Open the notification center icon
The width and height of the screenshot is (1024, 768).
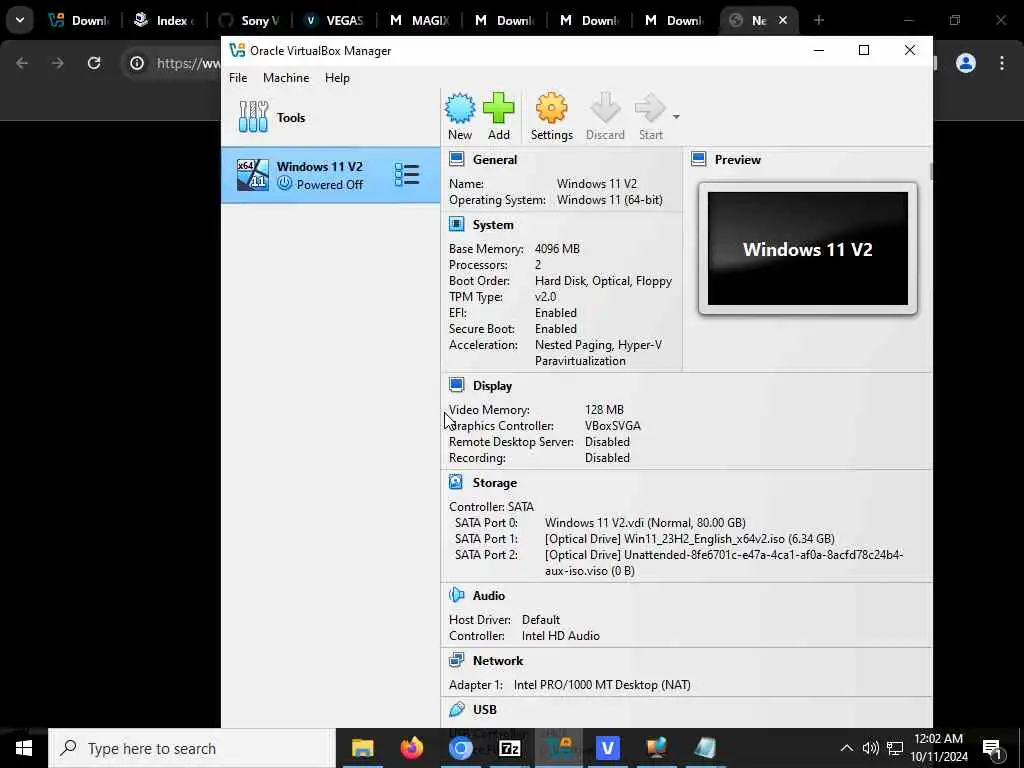[993, 748]
